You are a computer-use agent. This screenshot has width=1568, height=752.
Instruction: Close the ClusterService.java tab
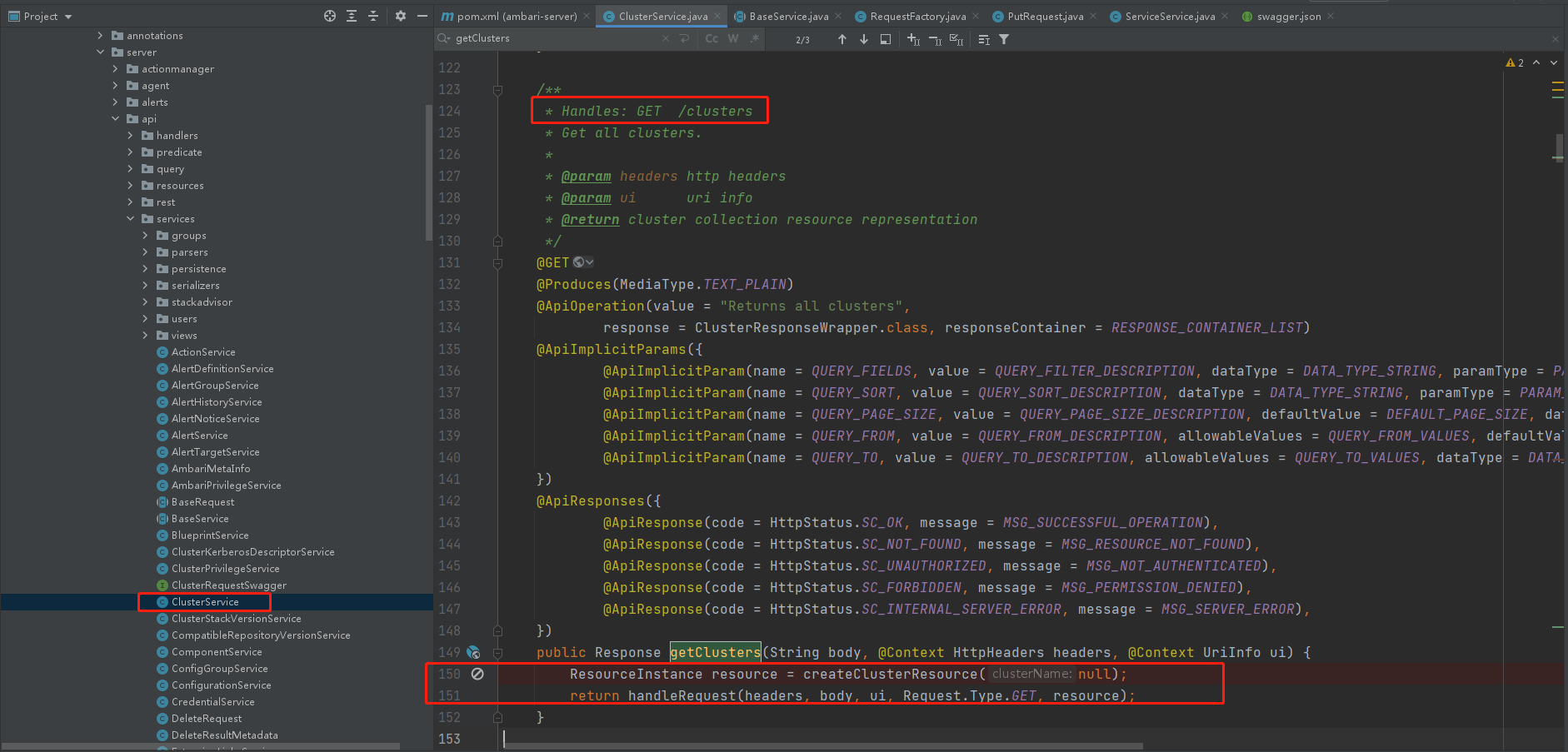click(x=717, y=16)
